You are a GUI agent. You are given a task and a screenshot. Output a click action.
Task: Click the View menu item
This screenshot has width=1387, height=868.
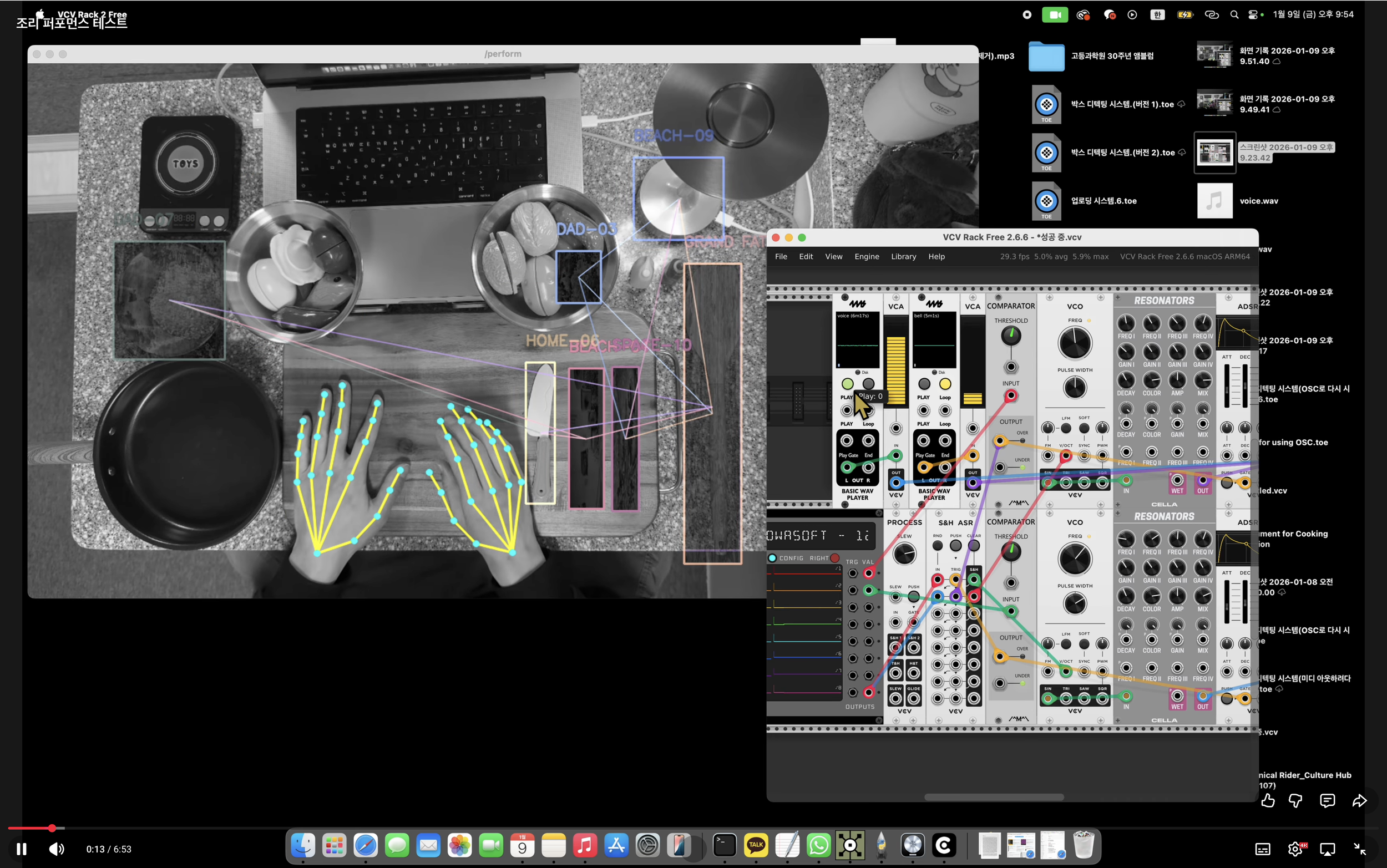click(x=833, y=257)
